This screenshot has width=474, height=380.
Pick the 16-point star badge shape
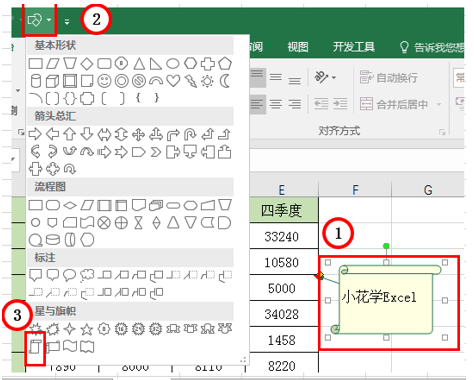[121, 329]
